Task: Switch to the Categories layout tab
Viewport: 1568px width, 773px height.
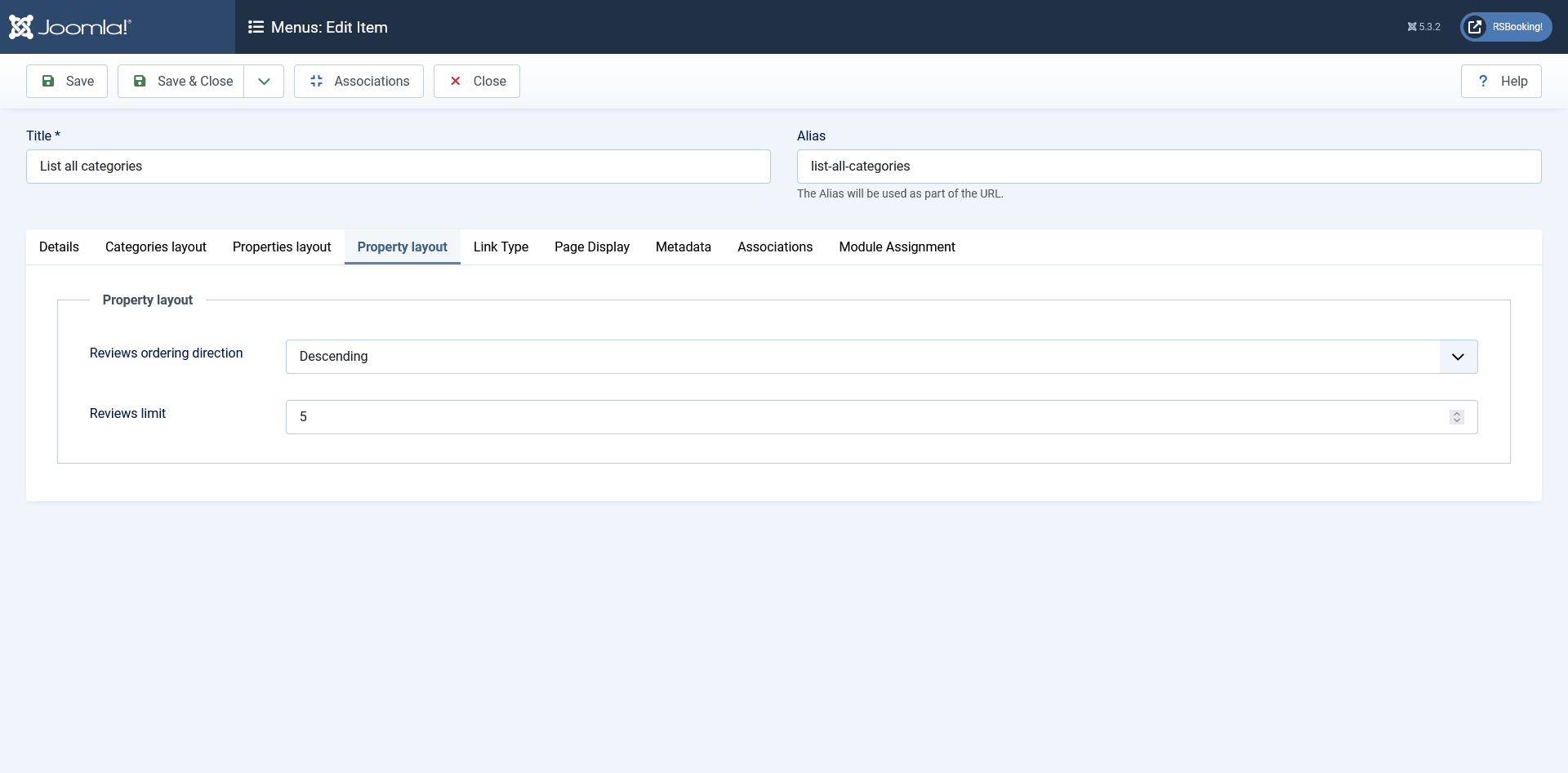Action: click(x=156, y=247)
